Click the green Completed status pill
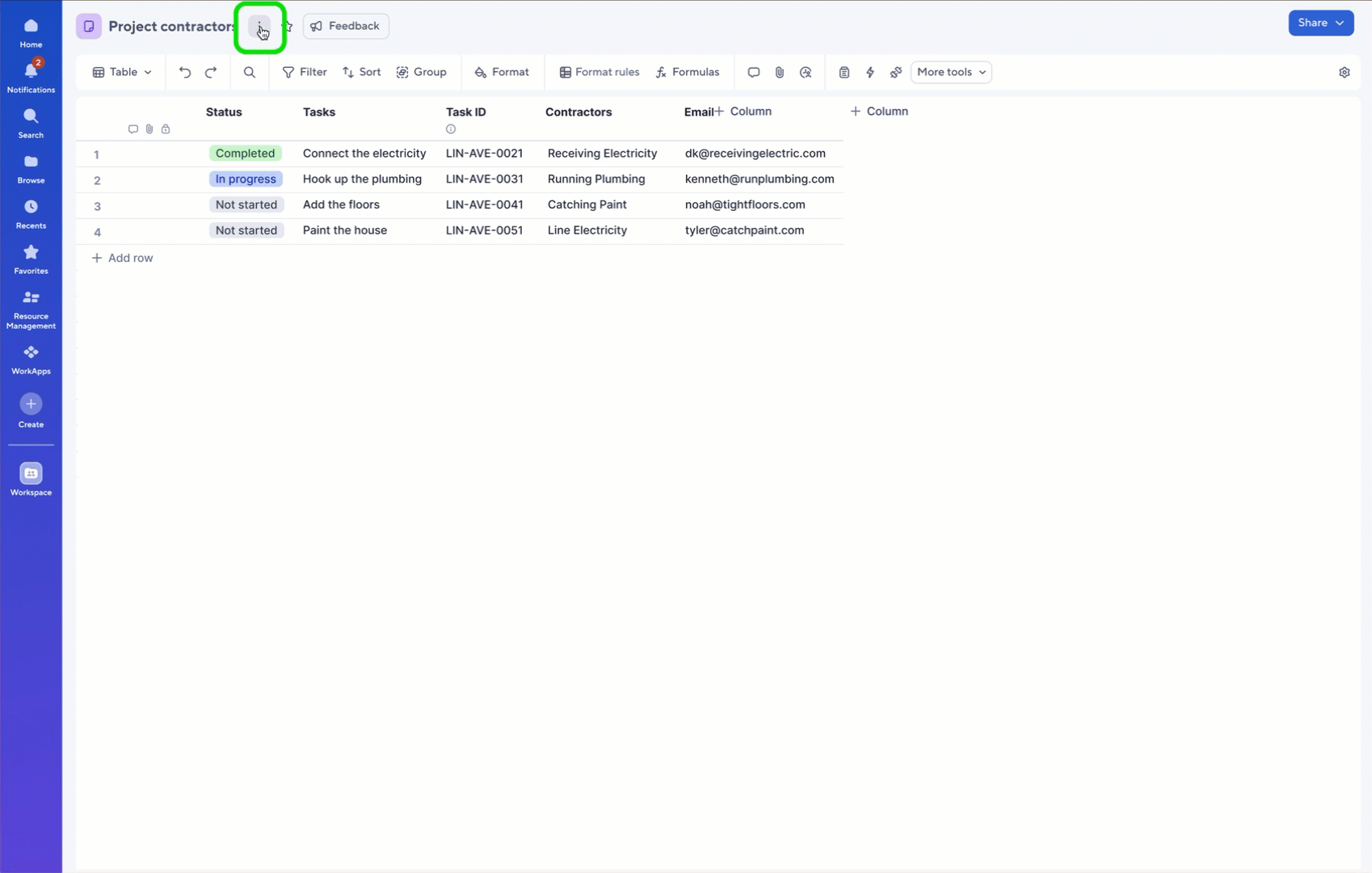Viewport: 1372px width, 873px height. [245, 154]
